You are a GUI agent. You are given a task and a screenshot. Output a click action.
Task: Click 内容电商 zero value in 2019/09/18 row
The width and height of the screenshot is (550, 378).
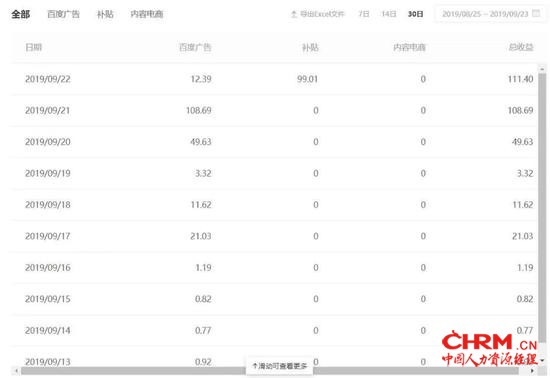click(x=423, y=204)
